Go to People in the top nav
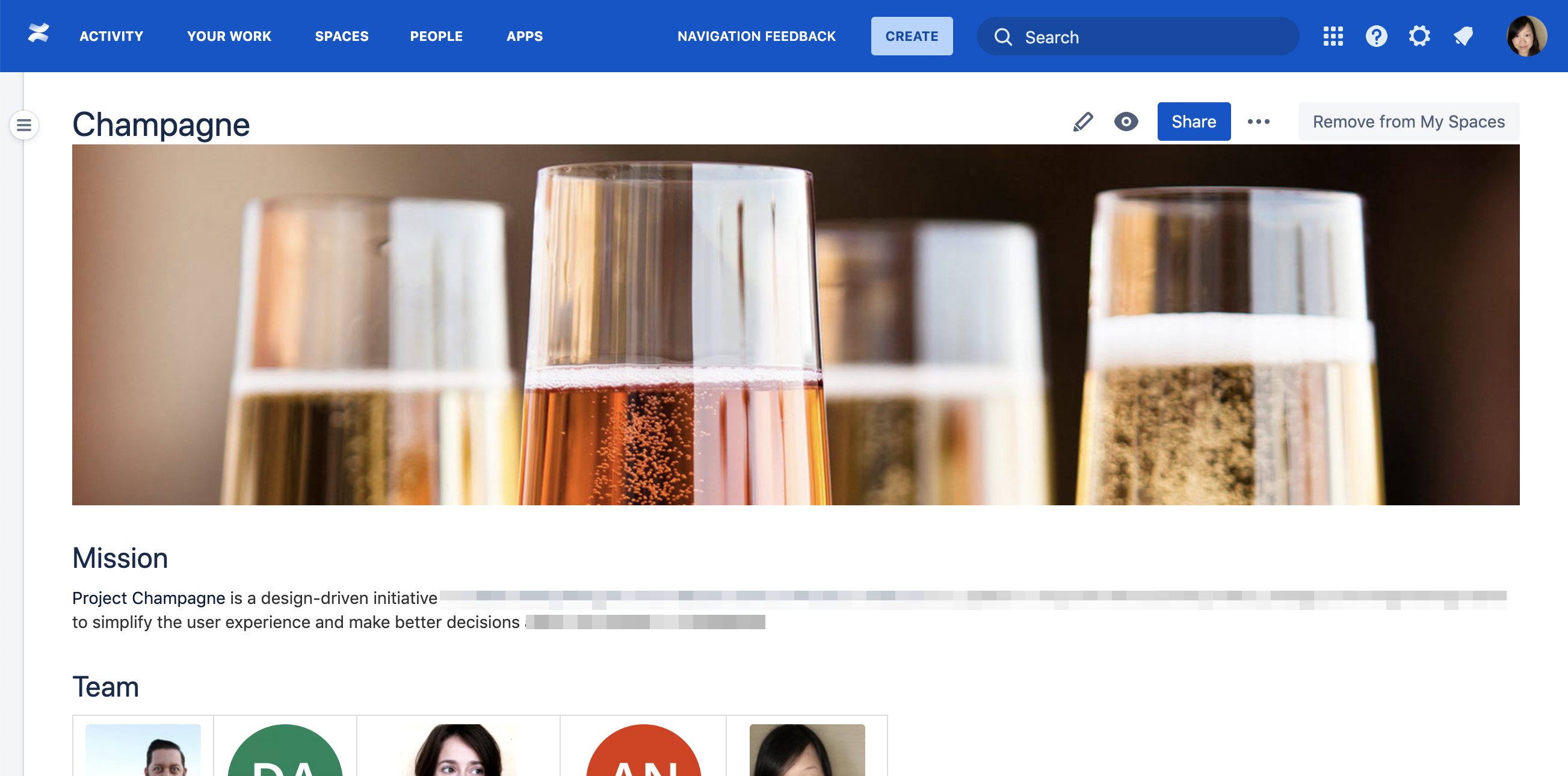This screenshot has width=1568, height=776. (436, 37)
